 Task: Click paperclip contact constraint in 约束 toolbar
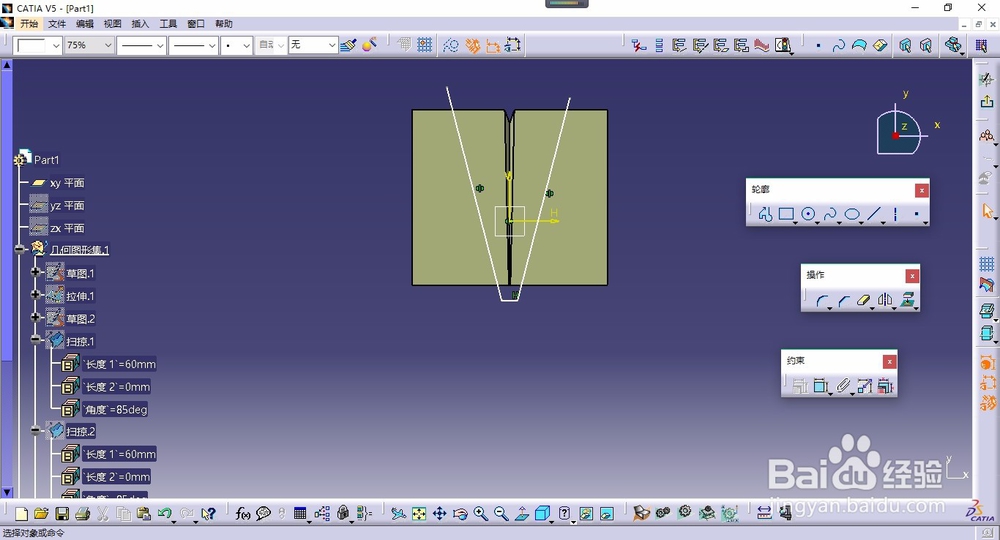tap(843, 386)
